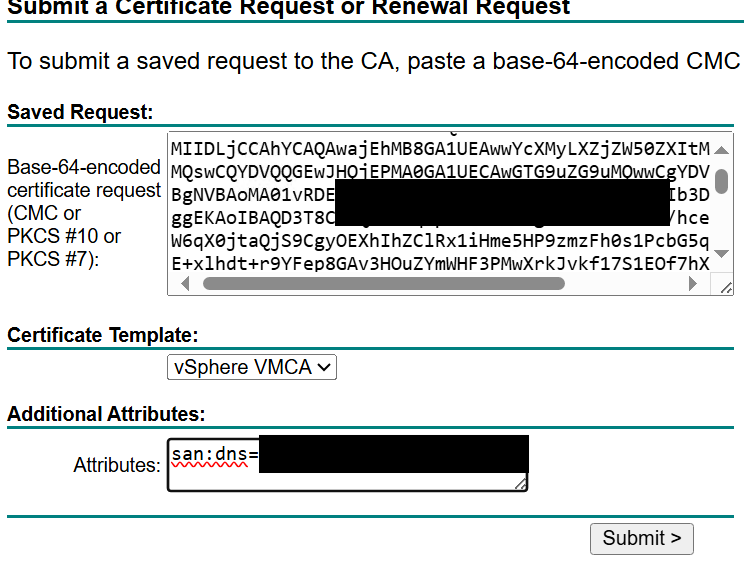Click the horizontal scroll-right arrow
Viewport: 744px width, 562px height.
(x=693, y=284)
